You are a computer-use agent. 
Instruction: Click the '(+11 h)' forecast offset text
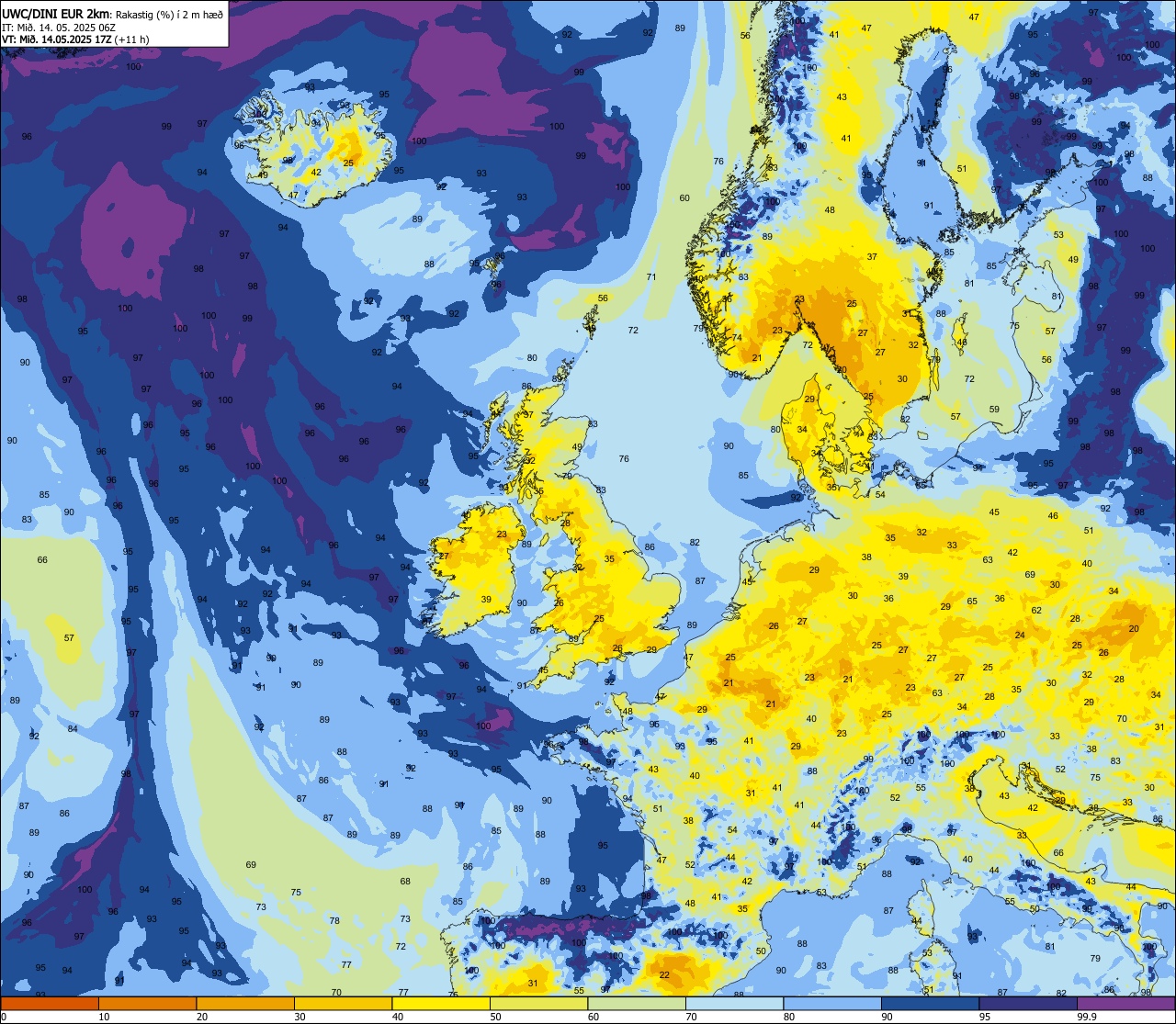pos(133,39)
